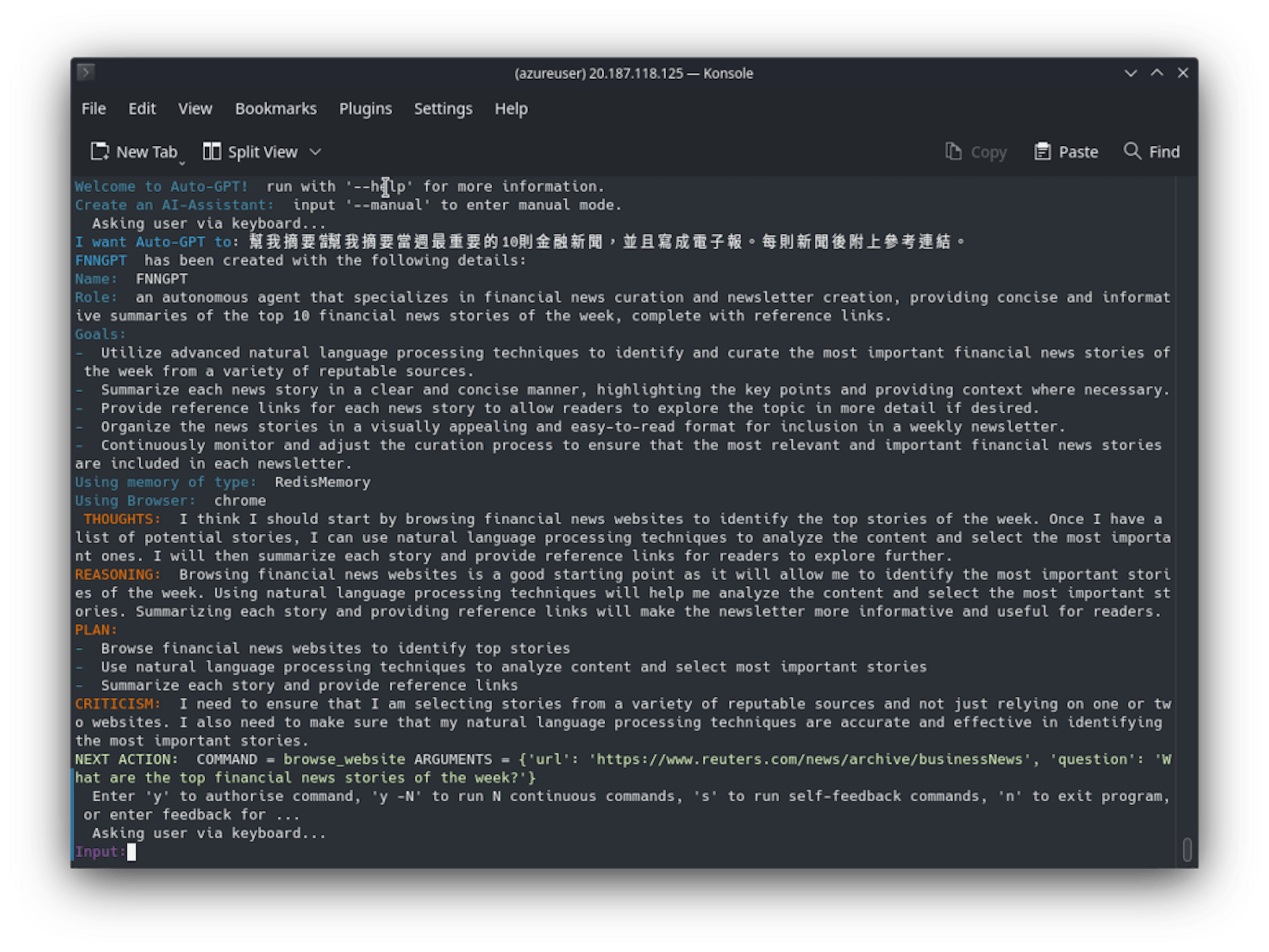Viewport: 1269px width, 952px height.
Task: Close the Konsole window
Action: click(1183, 73)
